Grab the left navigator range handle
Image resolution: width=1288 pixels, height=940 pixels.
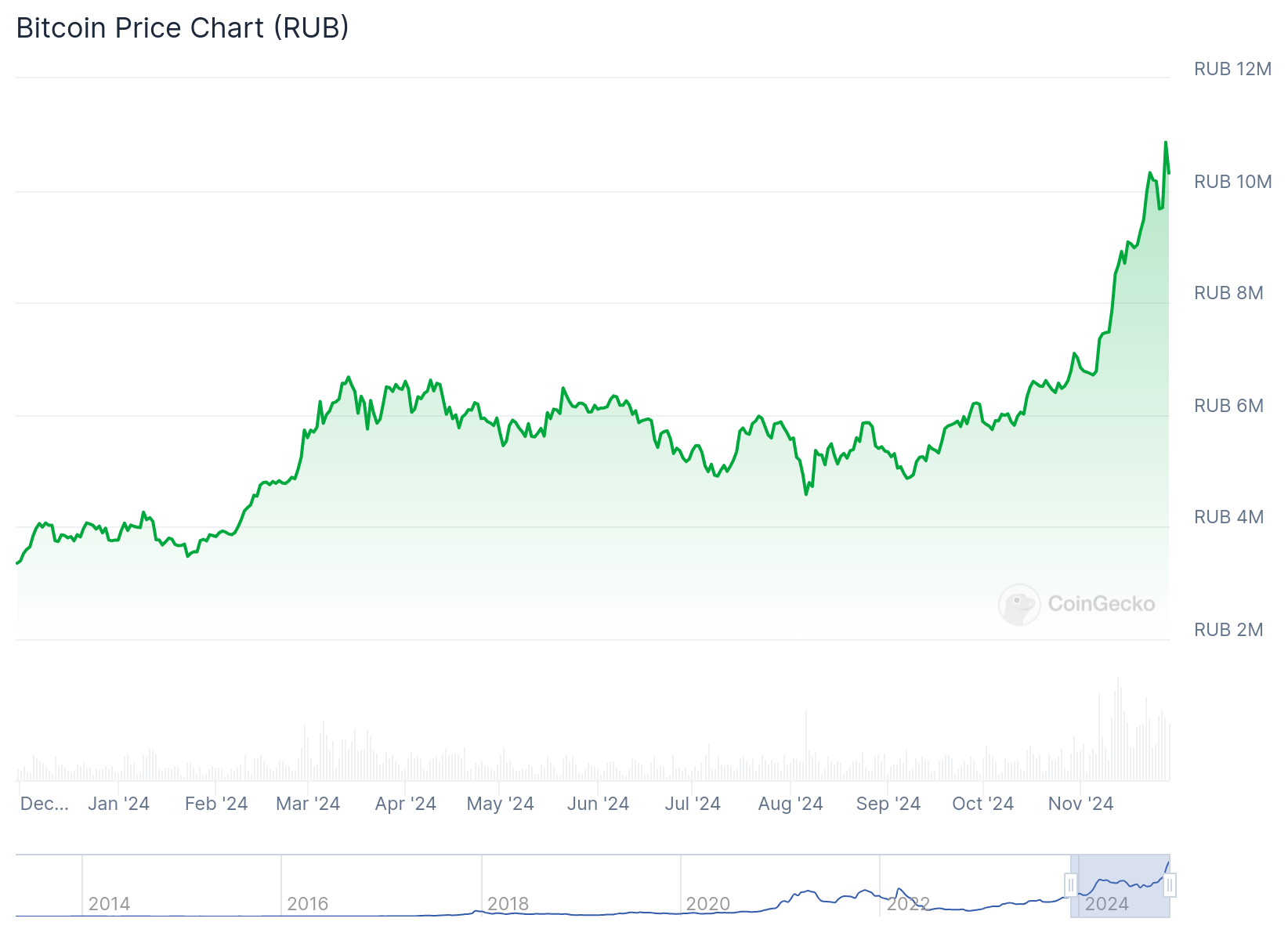tap(1071, 886)
